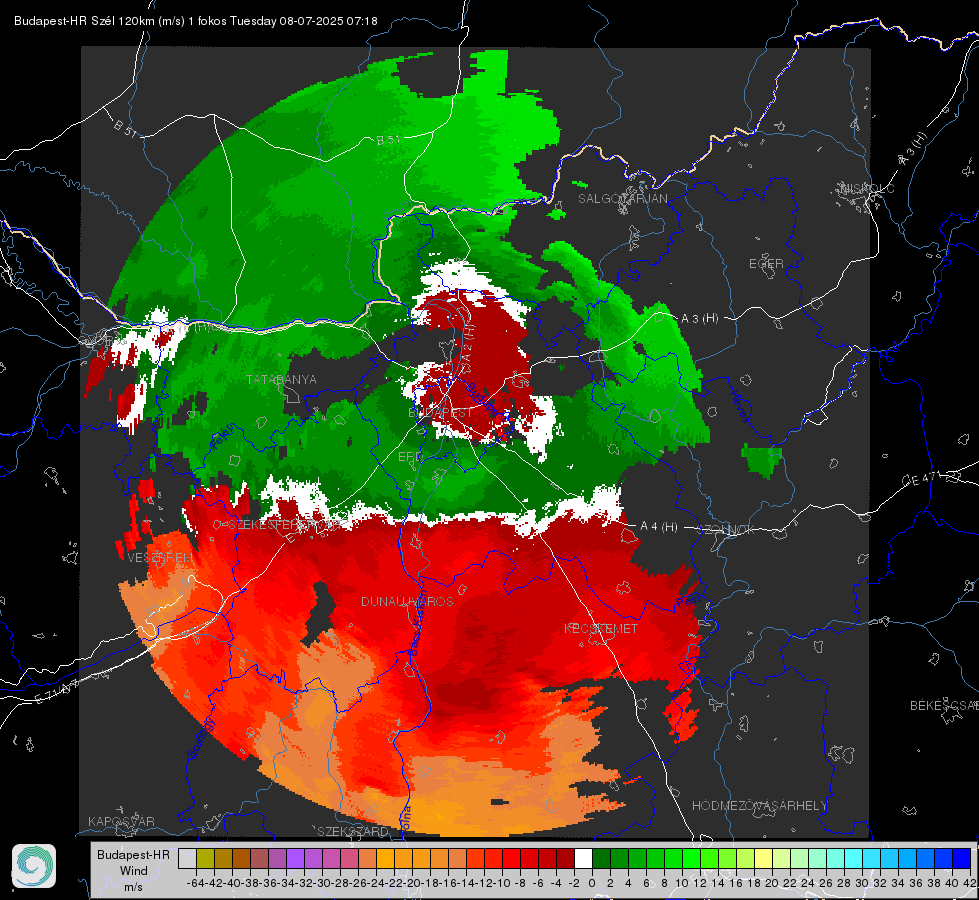Click the A 4 (H) road label
979x900 pixels.
659,527
